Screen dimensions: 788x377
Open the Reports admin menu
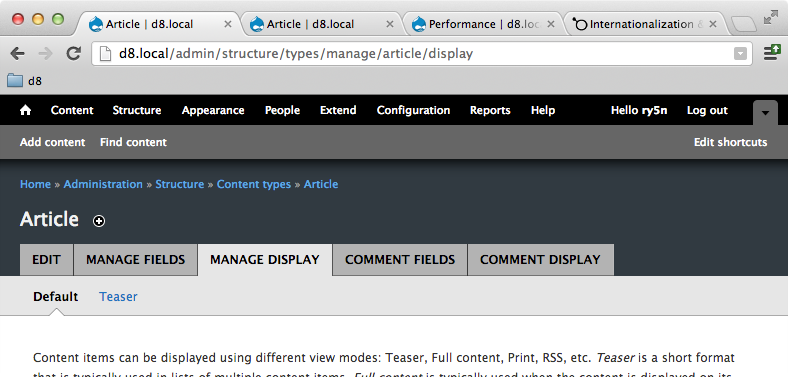[x=490, y=110]
